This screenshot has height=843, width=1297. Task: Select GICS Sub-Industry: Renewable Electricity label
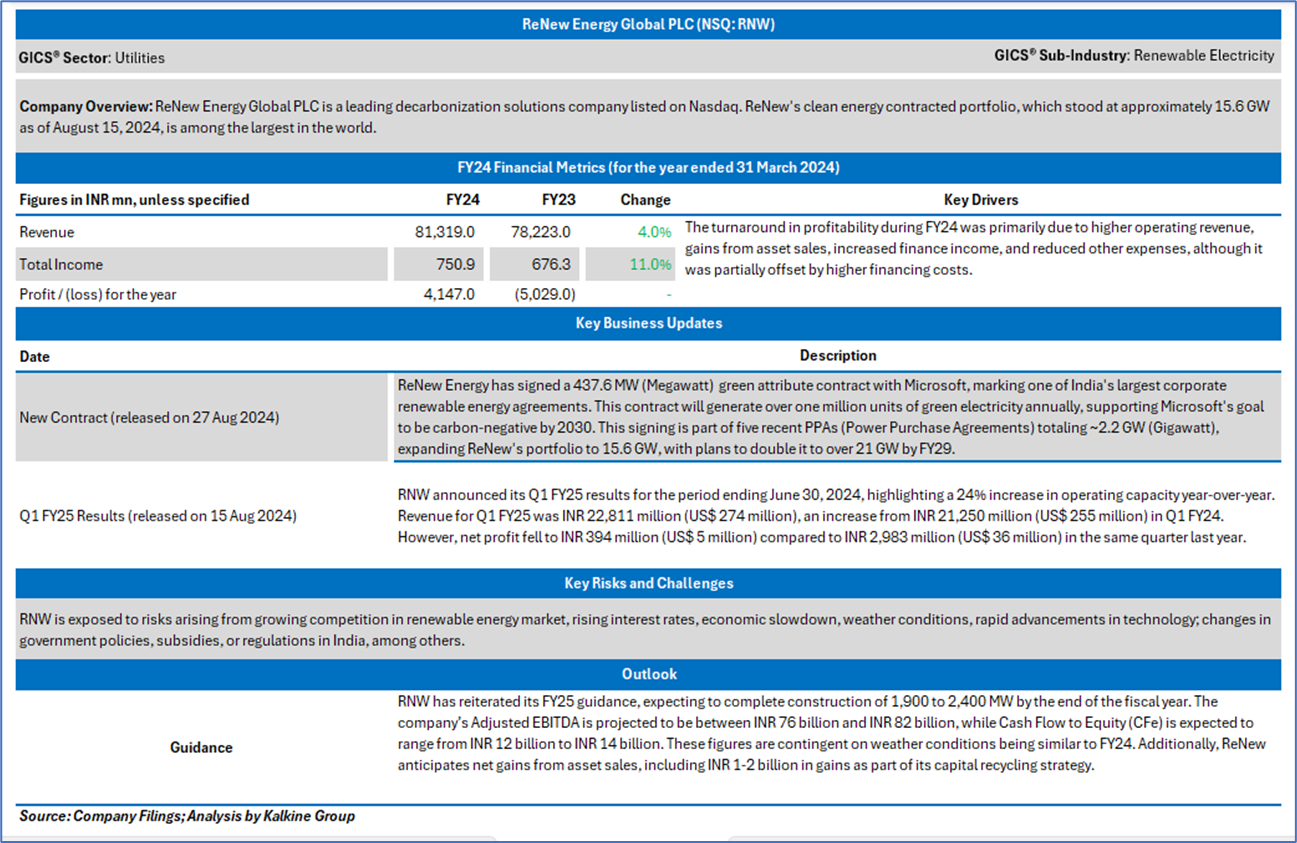pyautogui.click(x=1134, y=56)
